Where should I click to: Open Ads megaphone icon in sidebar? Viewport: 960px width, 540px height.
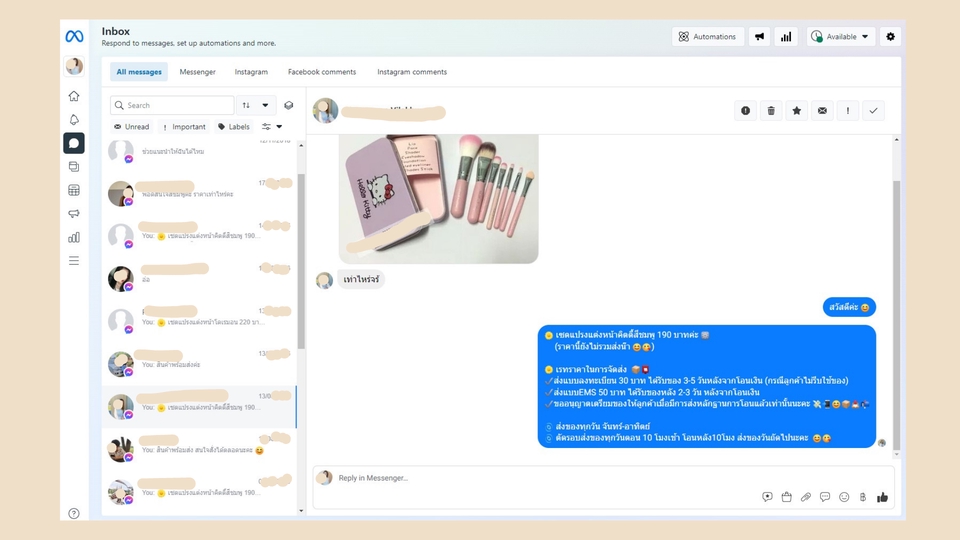tap(74, 214)
